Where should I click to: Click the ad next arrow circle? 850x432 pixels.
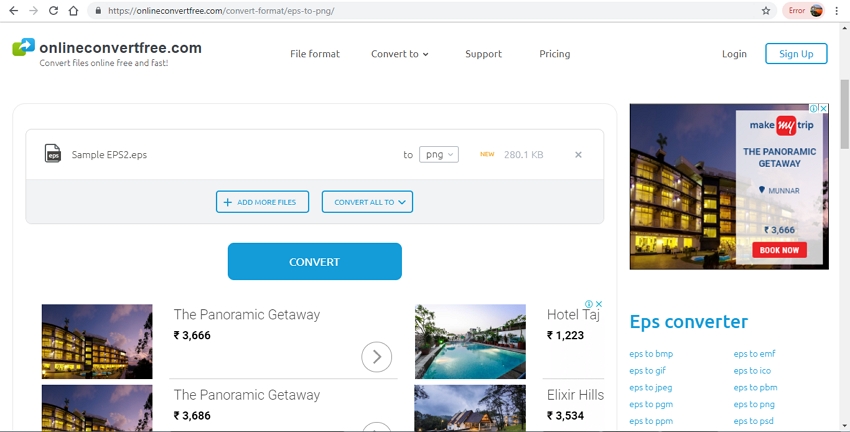(x=376, y=357)
